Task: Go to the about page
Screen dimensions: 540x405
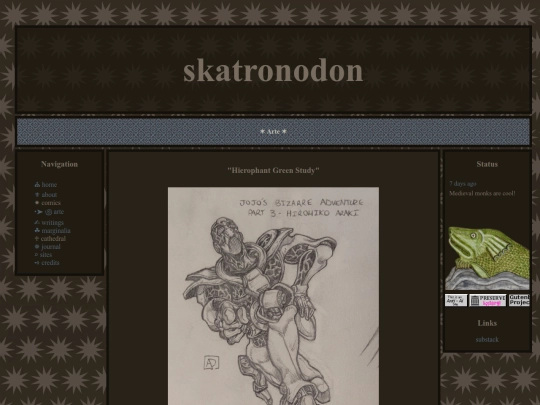Action: [49, 195]
